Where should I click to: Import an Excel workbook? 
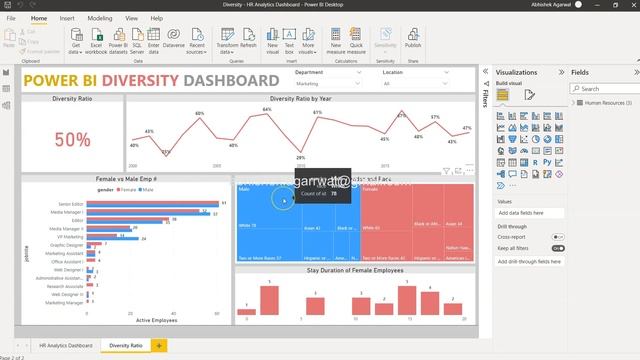[96, 41]
